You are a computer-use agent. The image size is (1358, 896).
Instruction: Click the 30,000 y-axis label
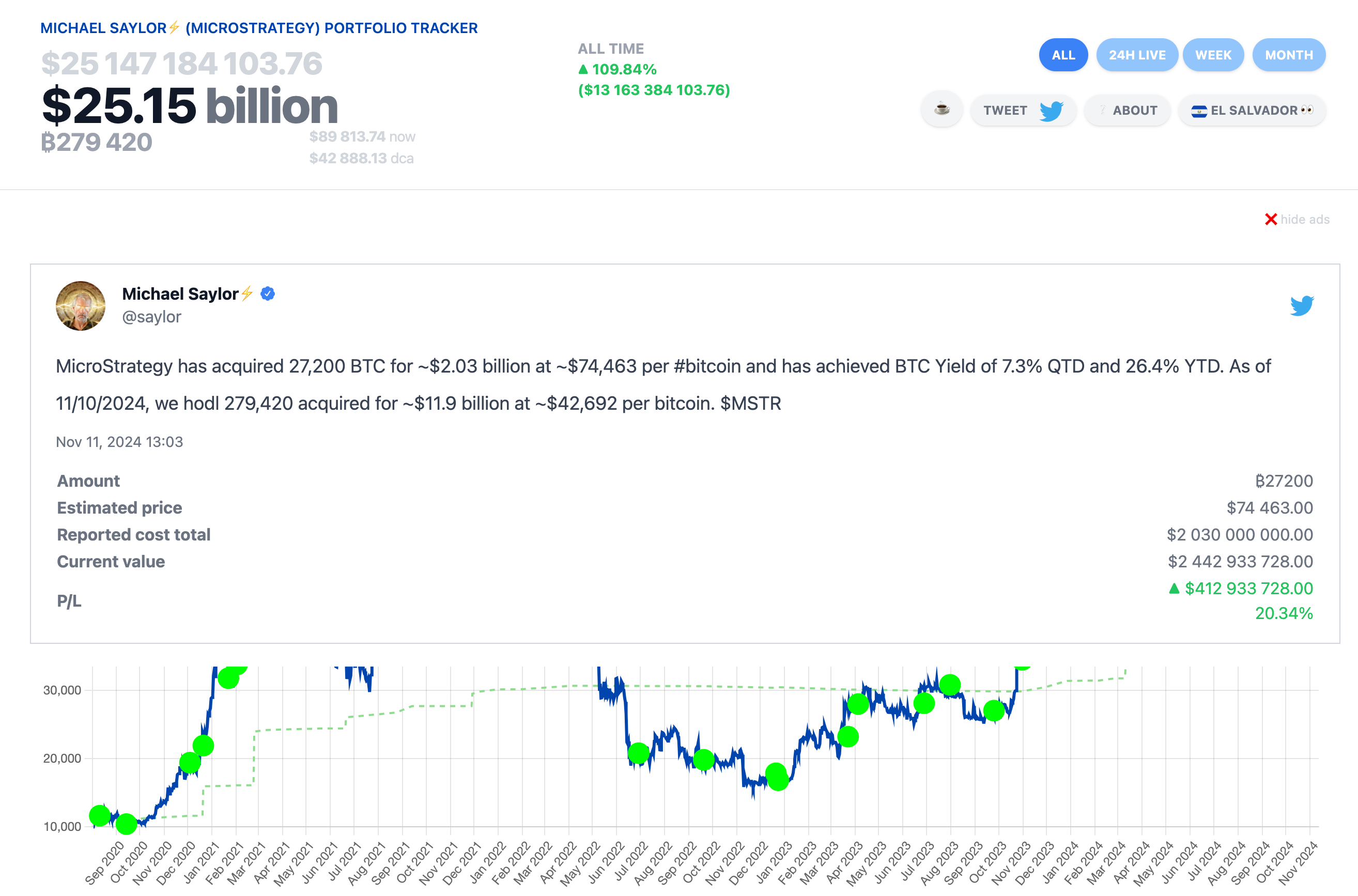63,690
